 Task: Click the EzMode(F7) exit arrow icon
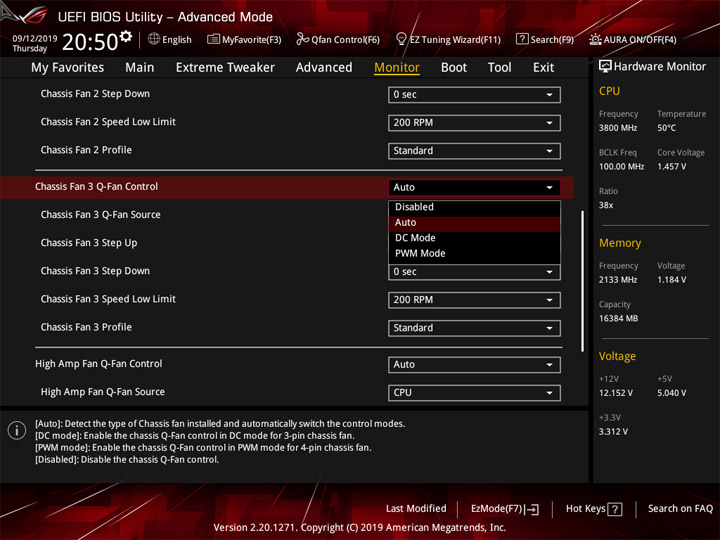(x=532, y=509)
